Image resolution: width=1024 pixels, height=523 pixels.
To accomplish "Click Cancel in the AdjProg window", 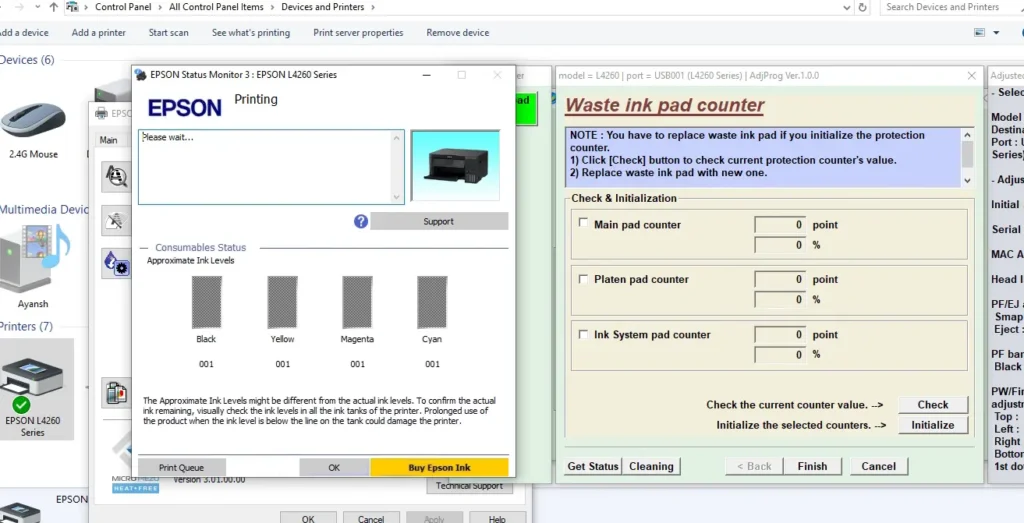I will [878, 466].
